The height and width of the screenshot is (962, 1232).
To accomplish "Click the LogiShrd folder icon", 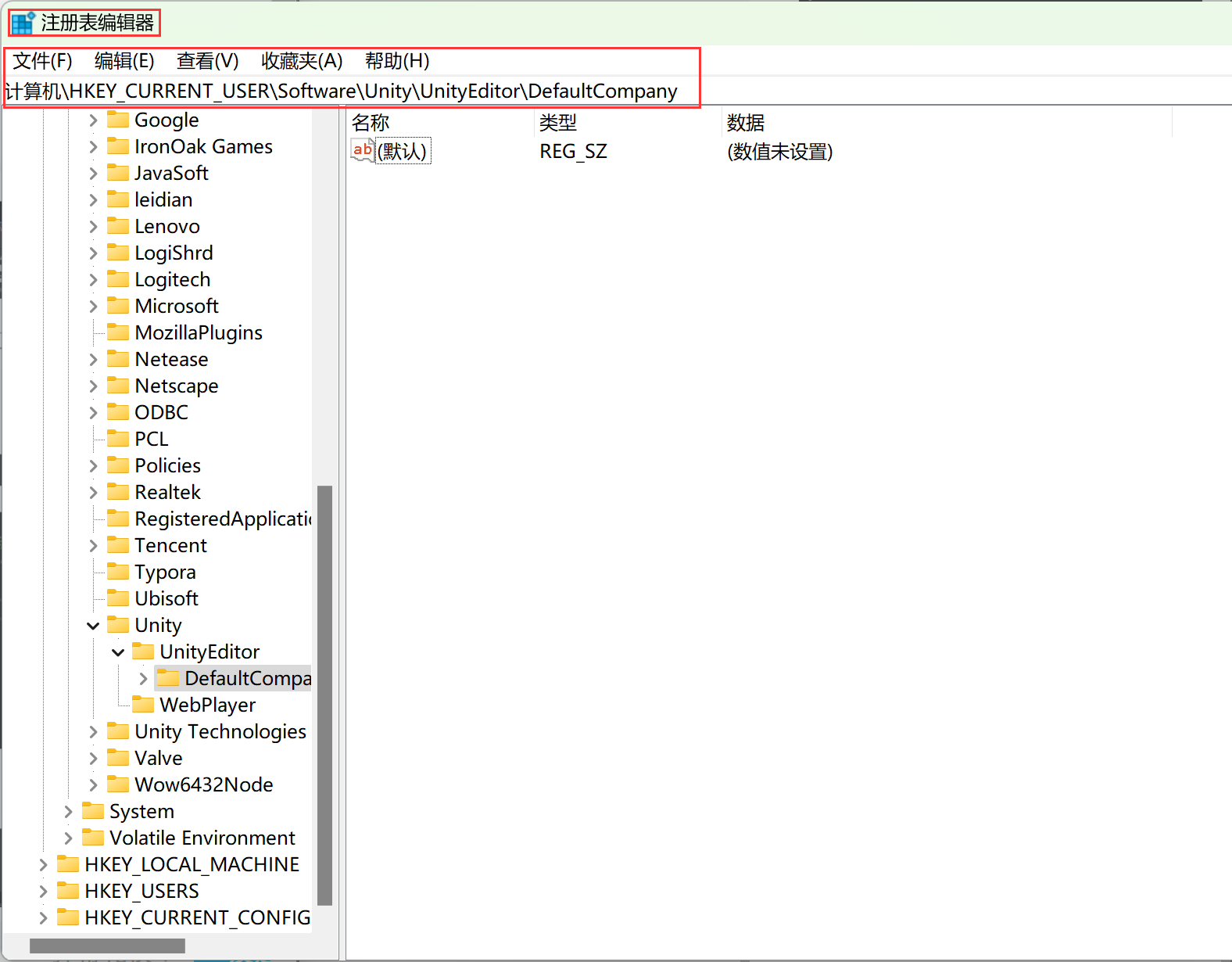I will pyautogui.click(x=118, y=253).
